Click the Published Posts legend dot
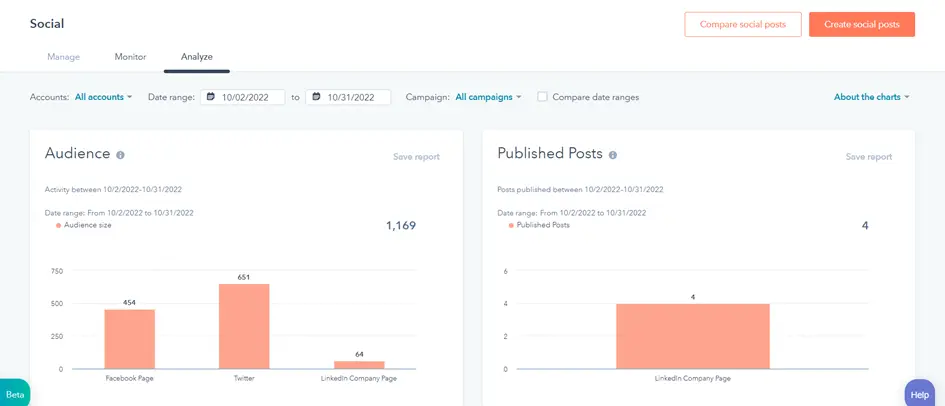 coord(511,226)
